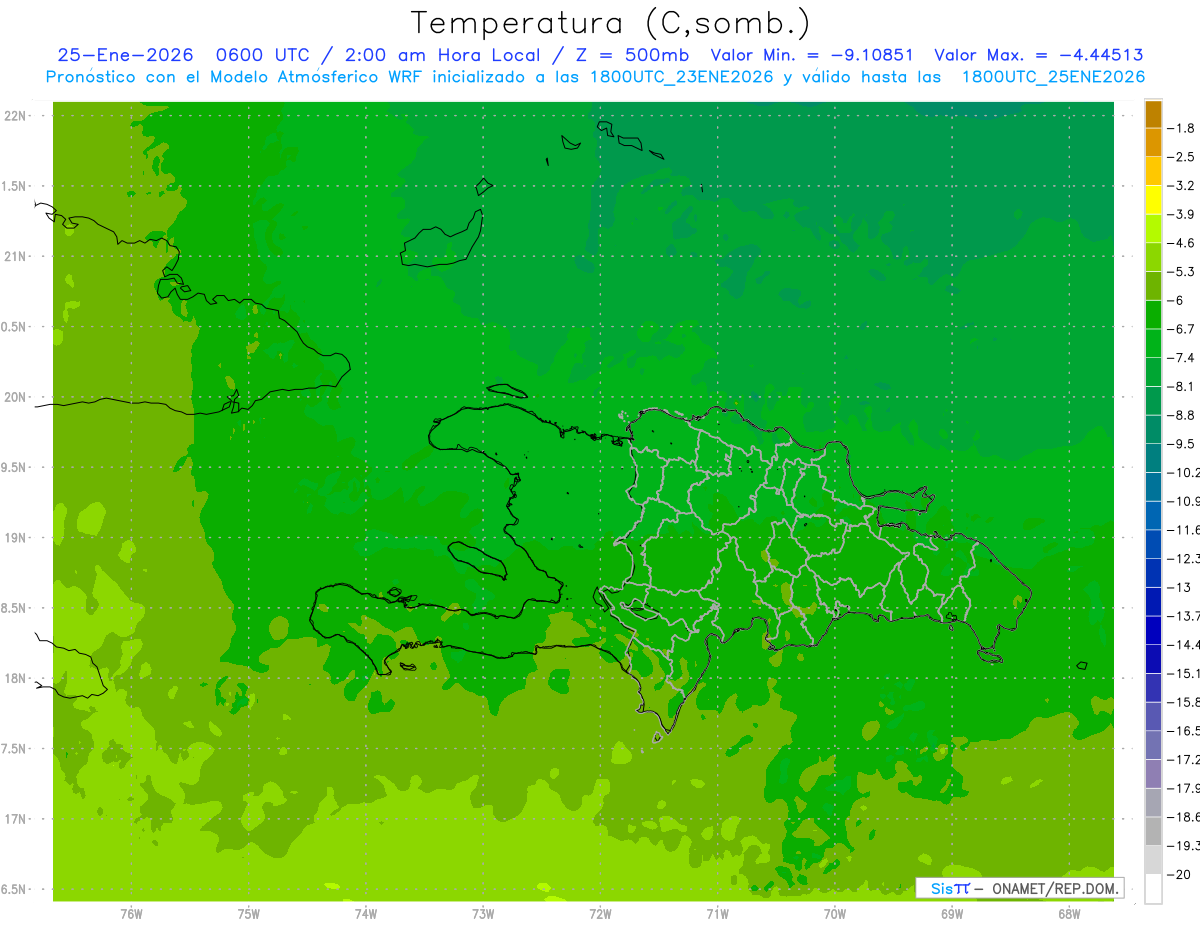The height and width of the screenshot is (927, 1200).
Task: Click the 72W longitude axis label
Action: (601, 914)
